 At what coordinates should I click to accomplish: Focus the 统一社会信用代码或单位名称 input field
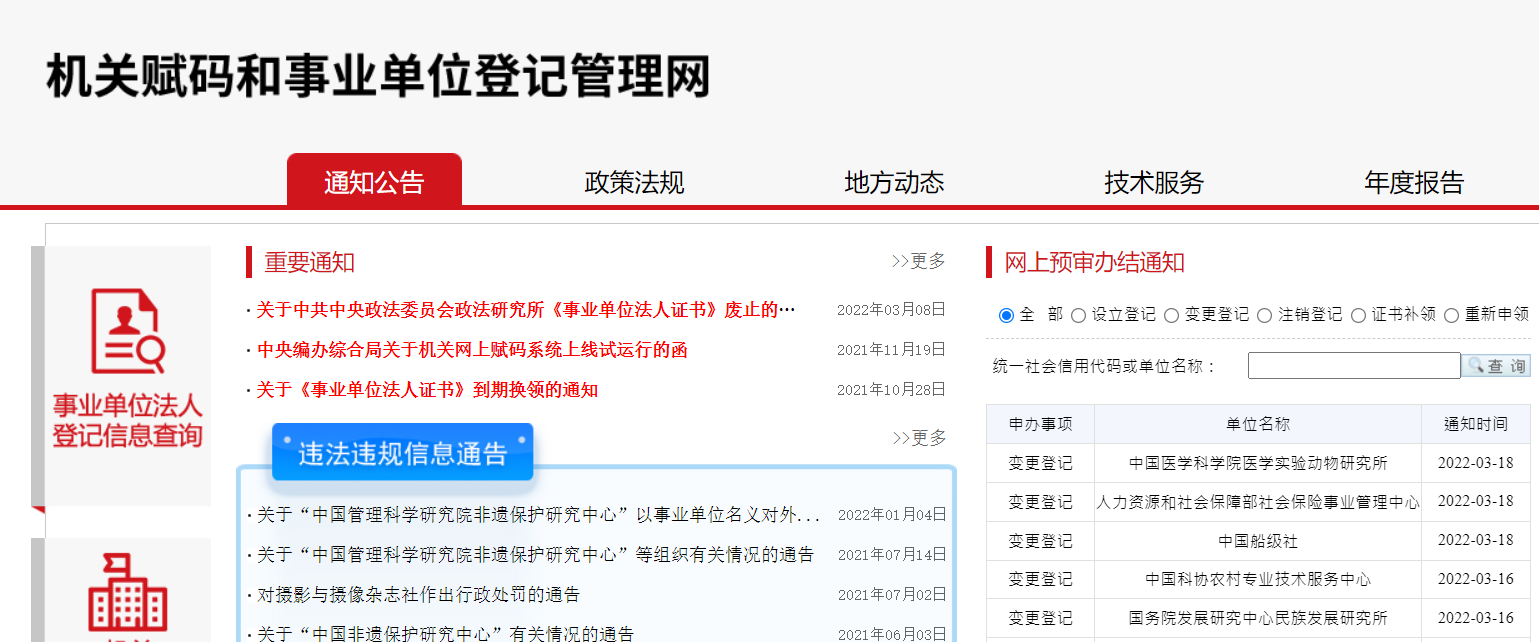click(1354, 366)
